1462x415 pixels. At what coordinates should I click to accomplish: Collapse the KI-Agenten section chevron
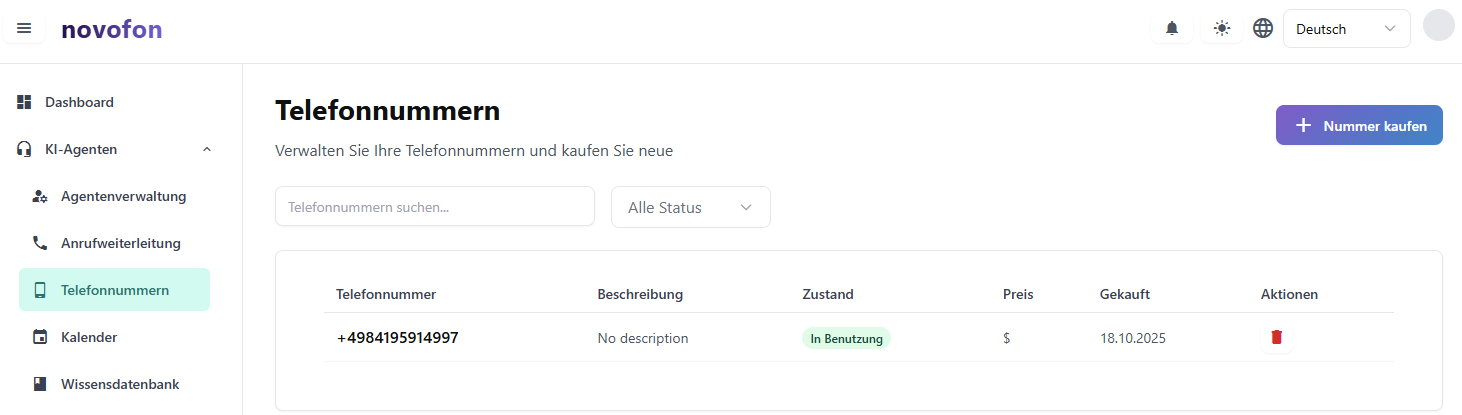[x=207, y=149]
